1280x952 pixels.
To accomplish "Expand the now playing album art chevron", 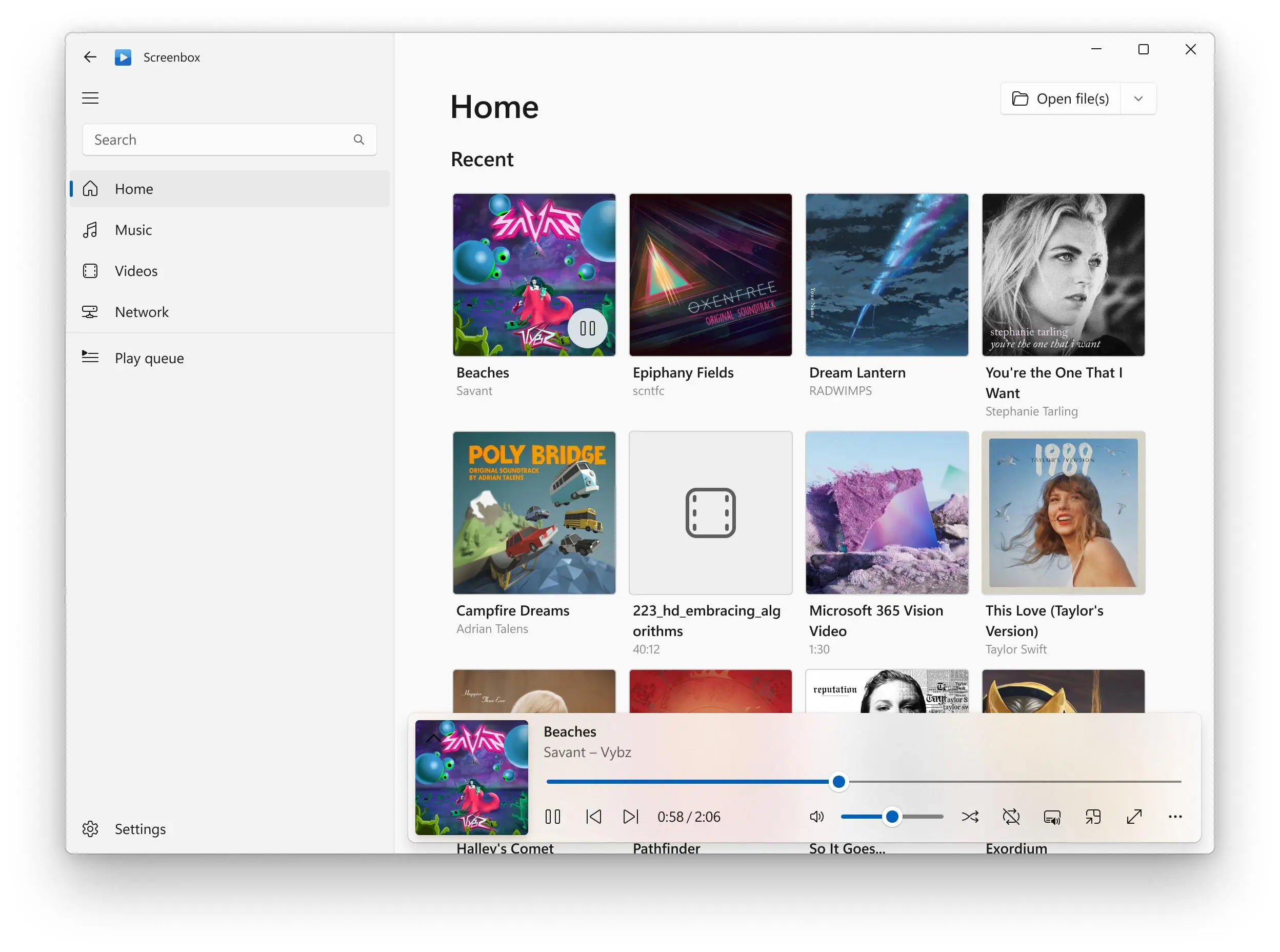I will coord(433,738).
